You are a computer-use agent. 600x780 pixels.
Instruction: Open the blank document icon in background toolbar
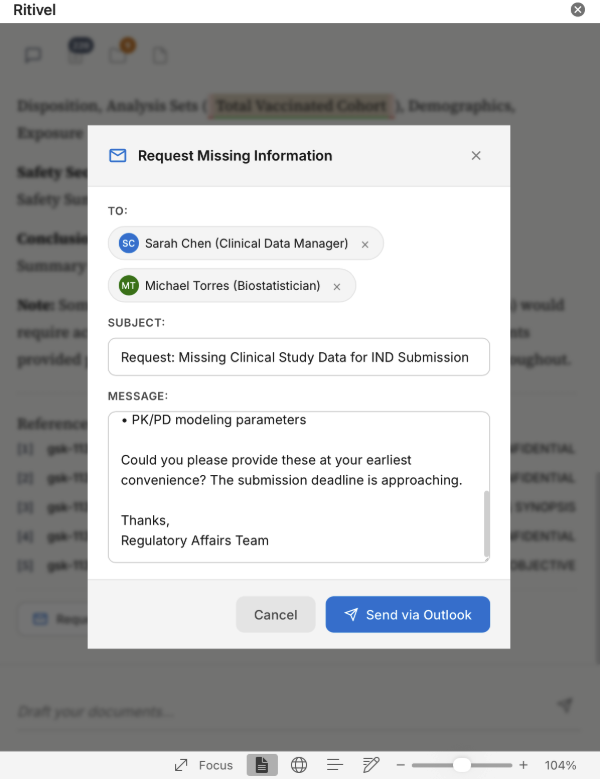(160, 55)
